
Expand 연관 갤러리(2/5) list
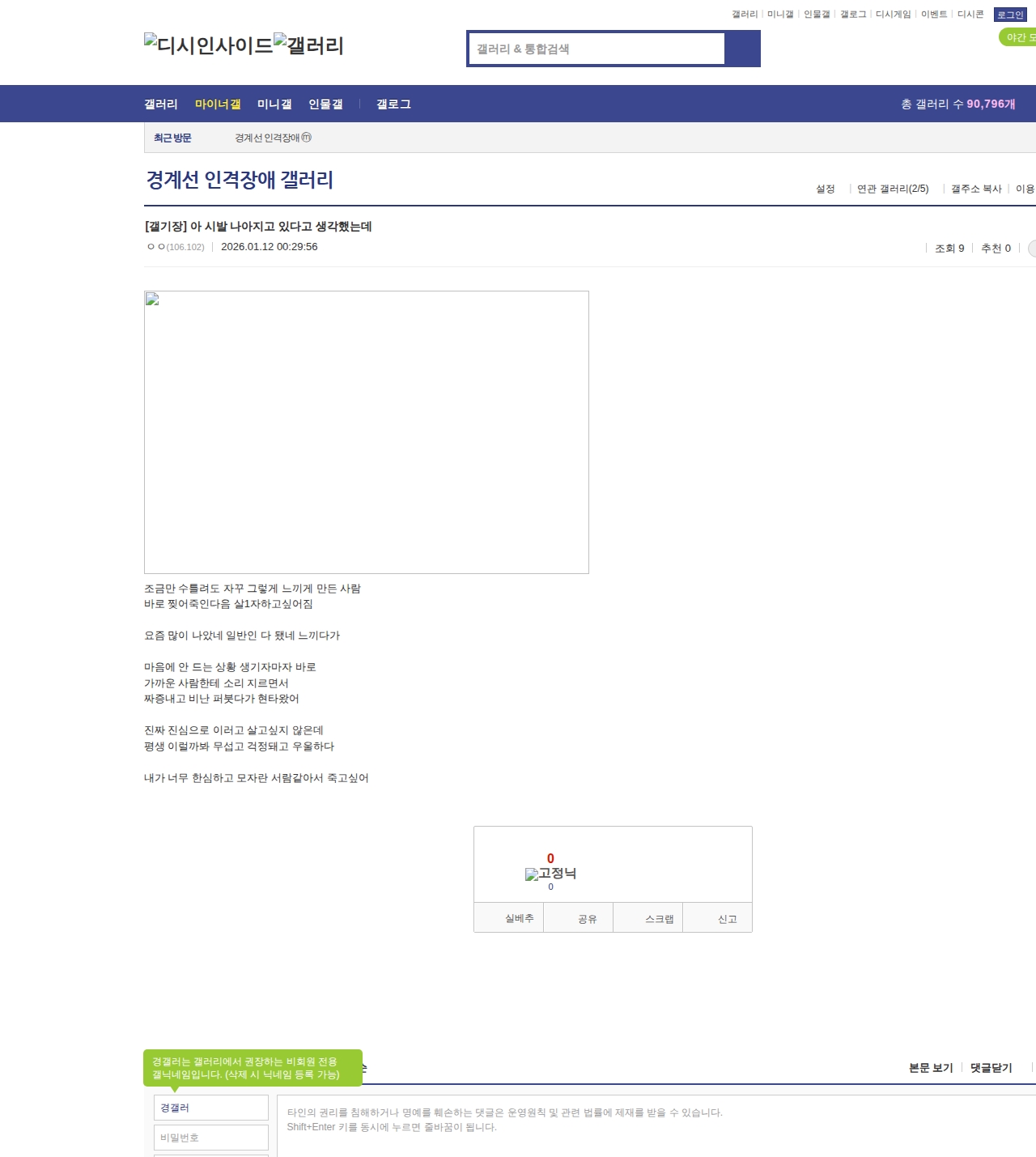pyautogui.click(x=893, y=189)
